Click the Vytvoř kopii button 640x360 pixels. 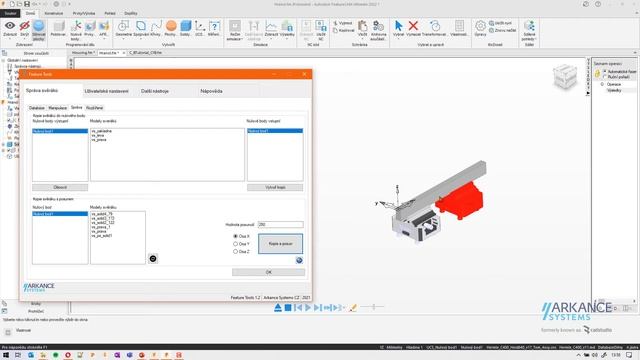275,187
